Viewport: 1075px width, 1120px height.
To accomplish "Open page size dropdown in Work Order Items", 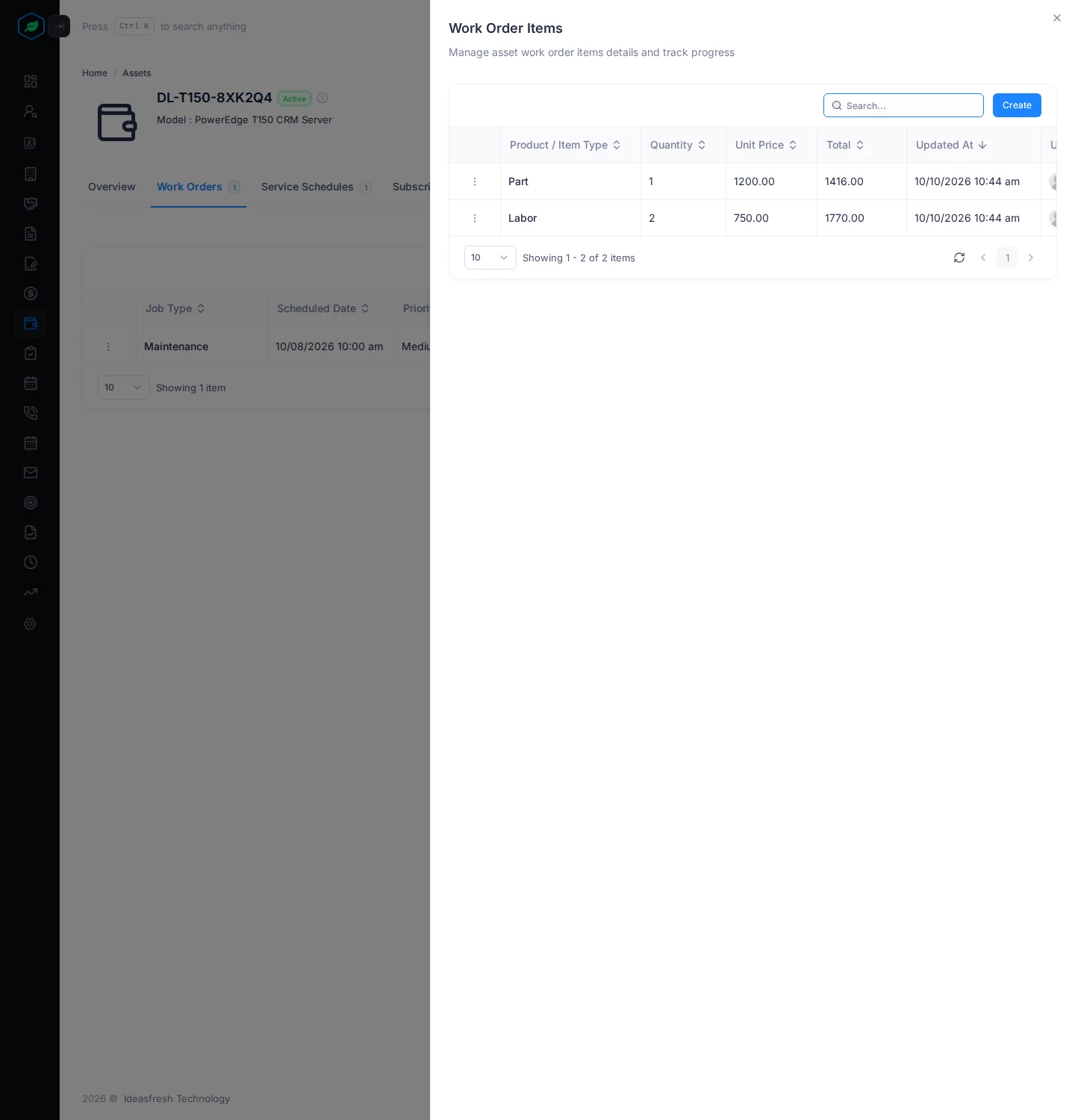I will tap(490, 258).
